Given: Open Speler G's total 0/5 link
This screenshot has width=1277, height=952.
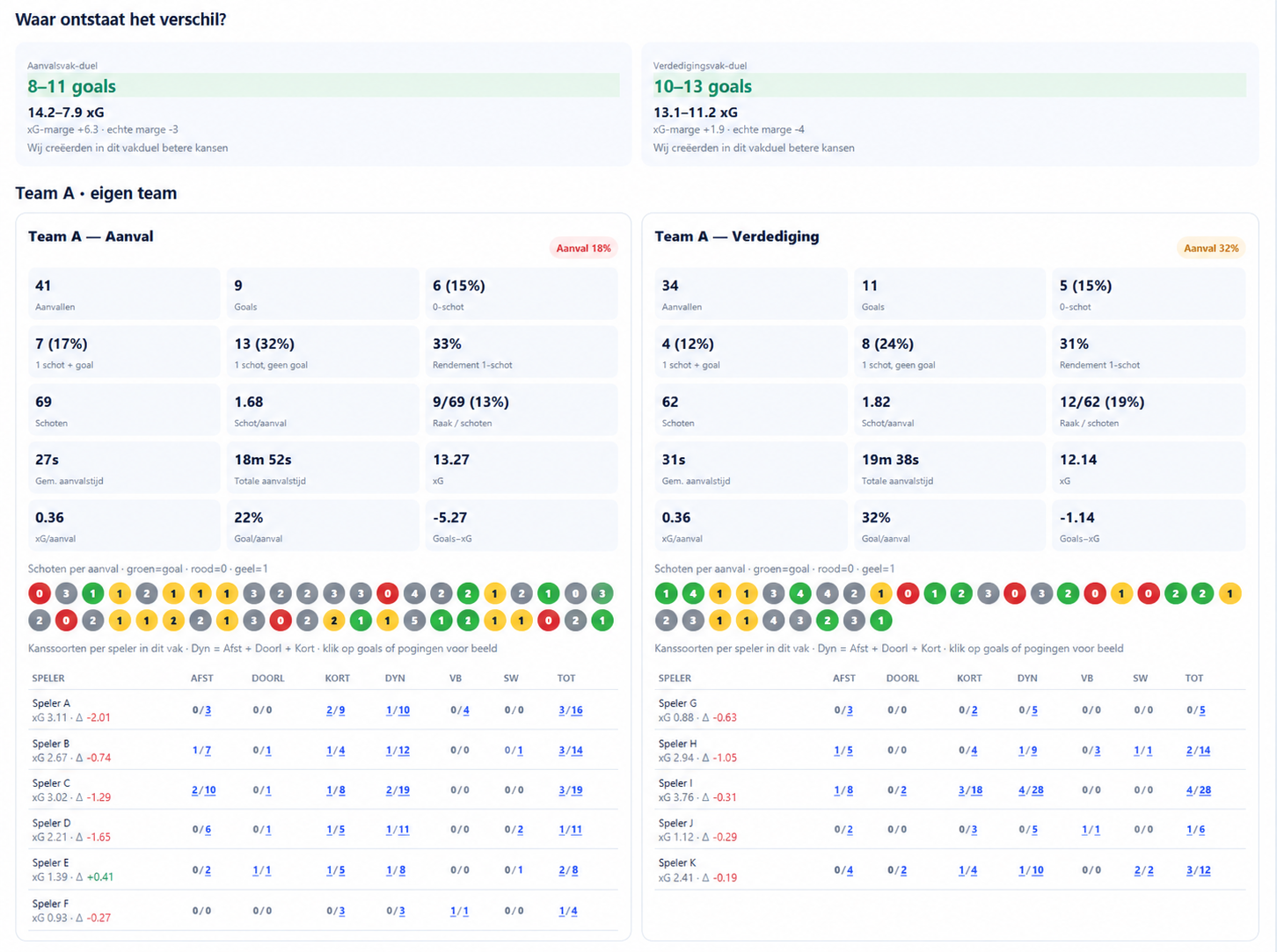Looking at the screenshot, I should pyautogui.click(x=1196, y=710).
